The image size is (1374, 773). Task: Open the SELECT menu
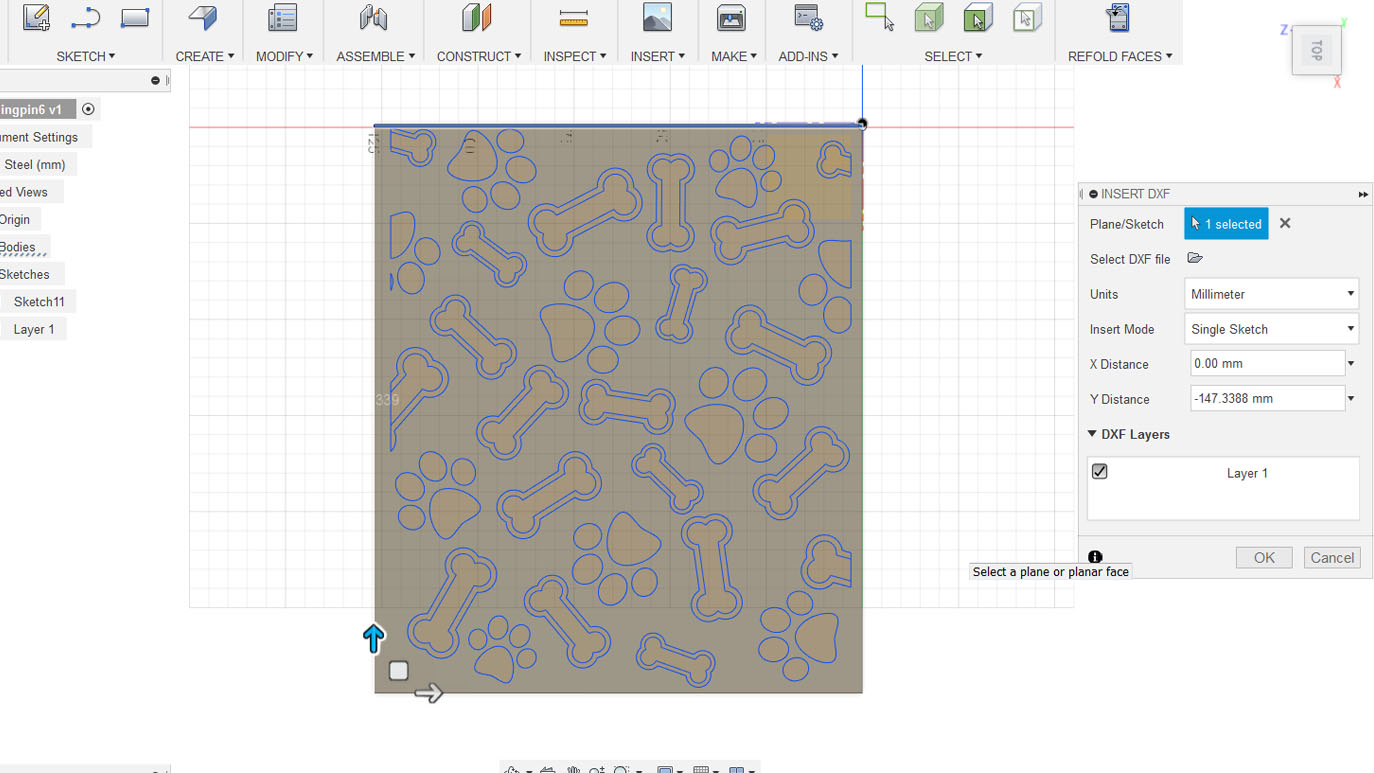click(953, 56)
